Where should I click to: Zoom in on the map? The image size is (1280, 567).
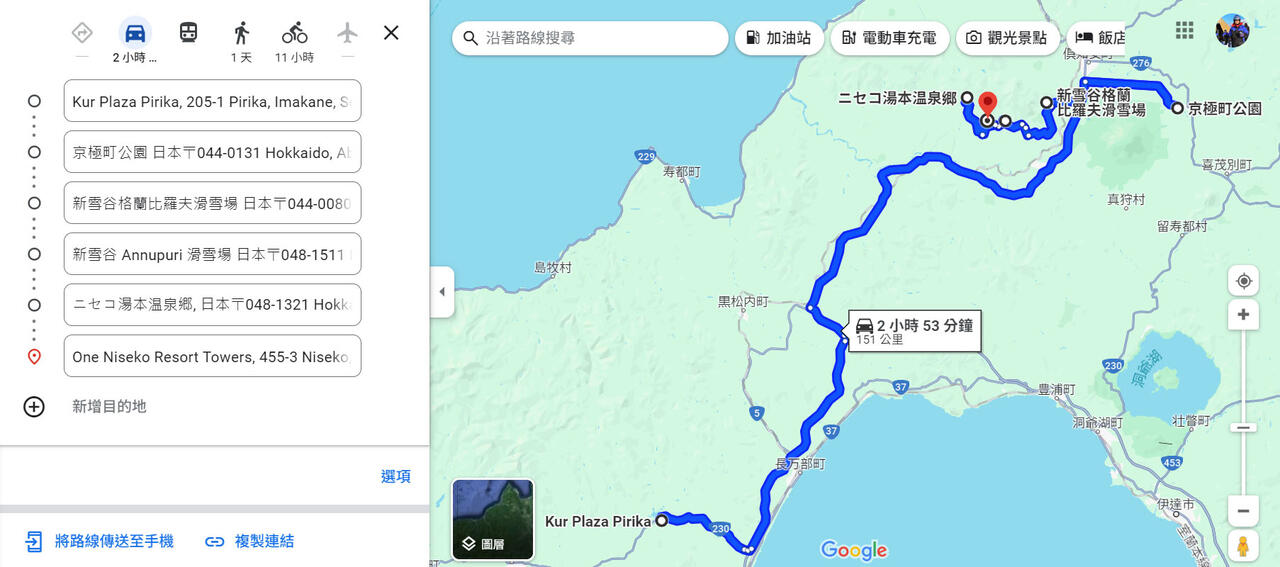tap(1243, 314)
